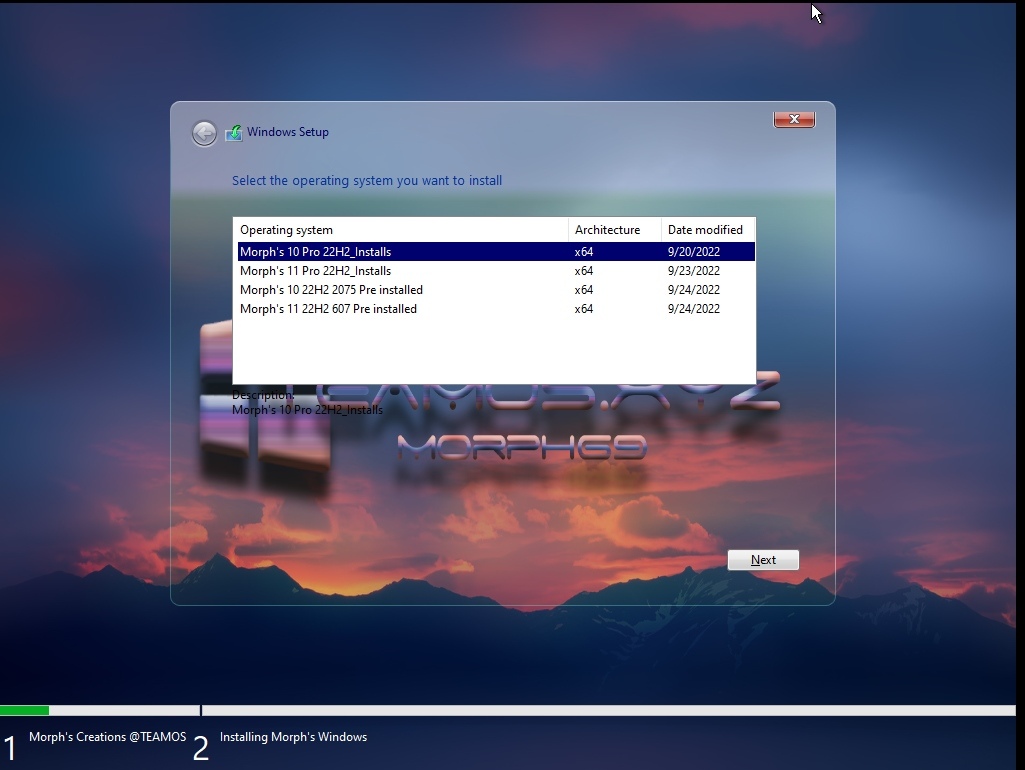Click x64 in the 607 Pre installed row
Screen dimensions: 1025x770
point(584,309)
